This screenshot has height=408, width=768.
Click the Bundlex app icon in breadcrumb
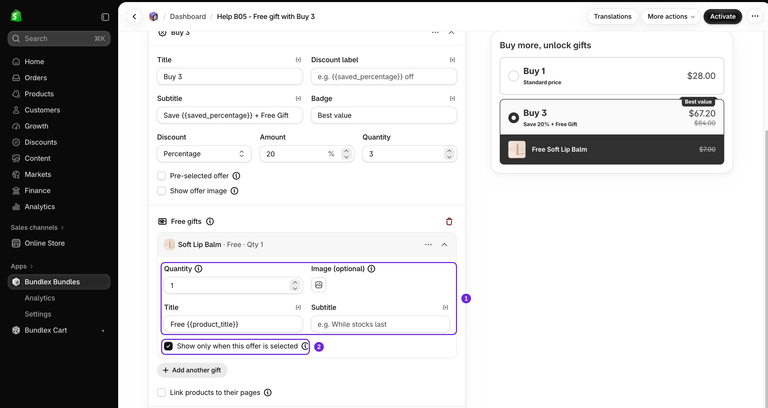(154, 17)
